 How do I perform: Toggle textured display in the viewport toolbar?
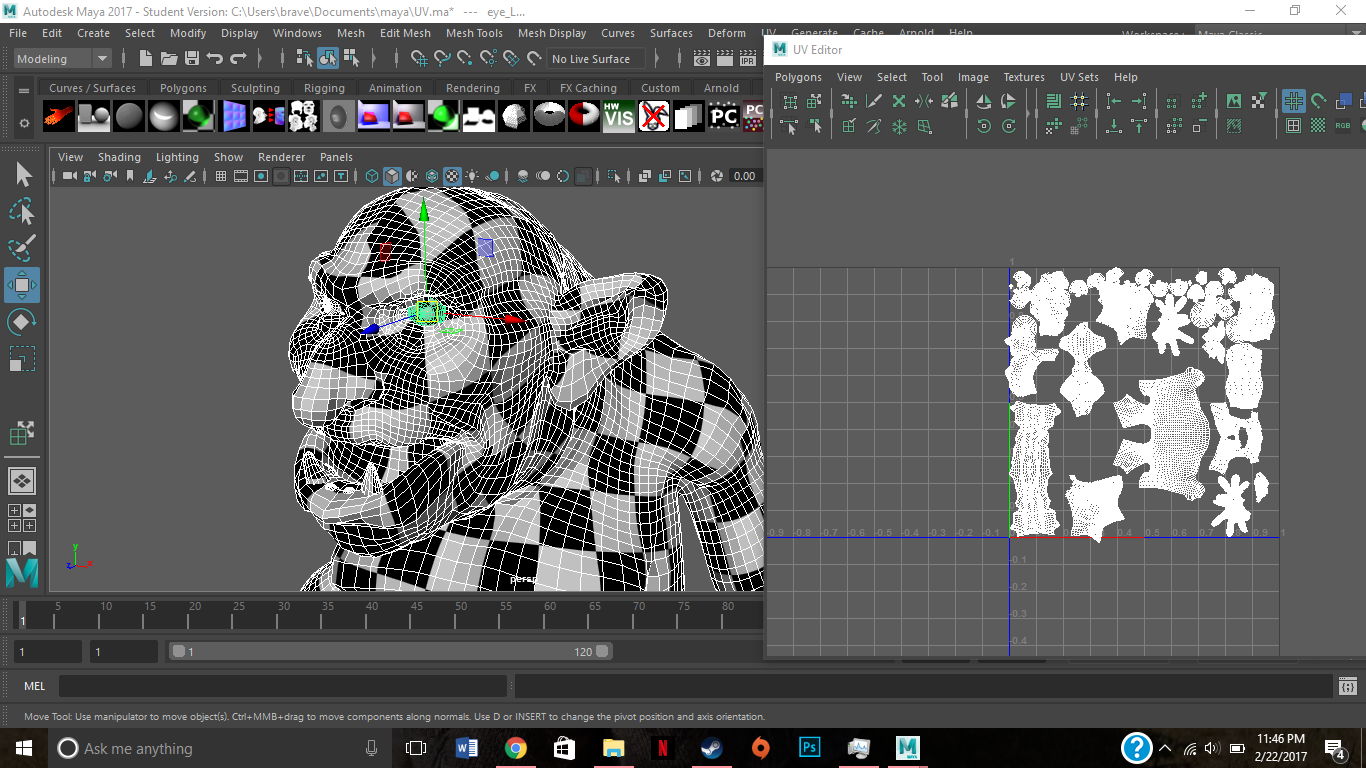pyautogui.click(x=452, y=176)
